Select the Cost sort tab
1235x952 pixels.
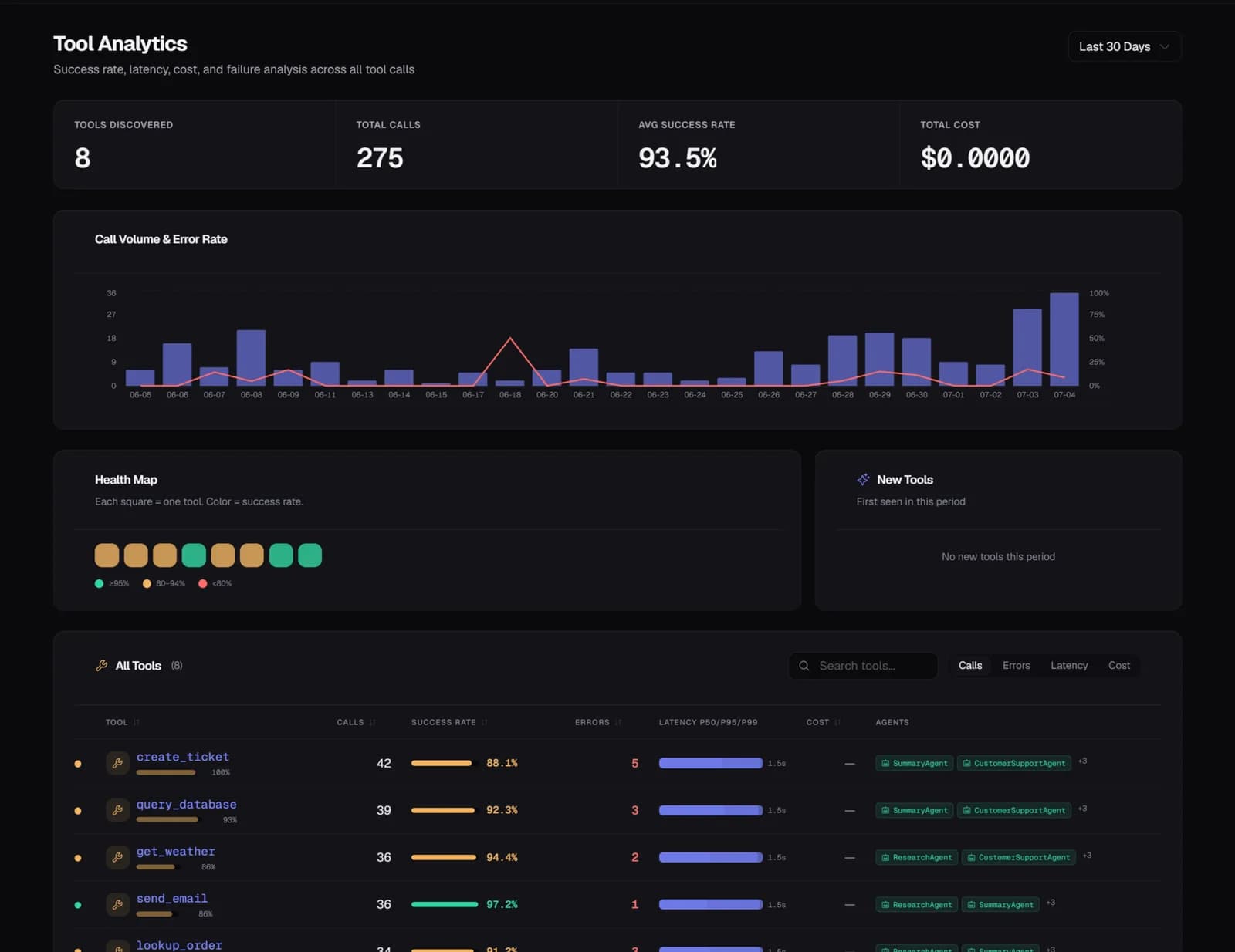pos(1119,666)
